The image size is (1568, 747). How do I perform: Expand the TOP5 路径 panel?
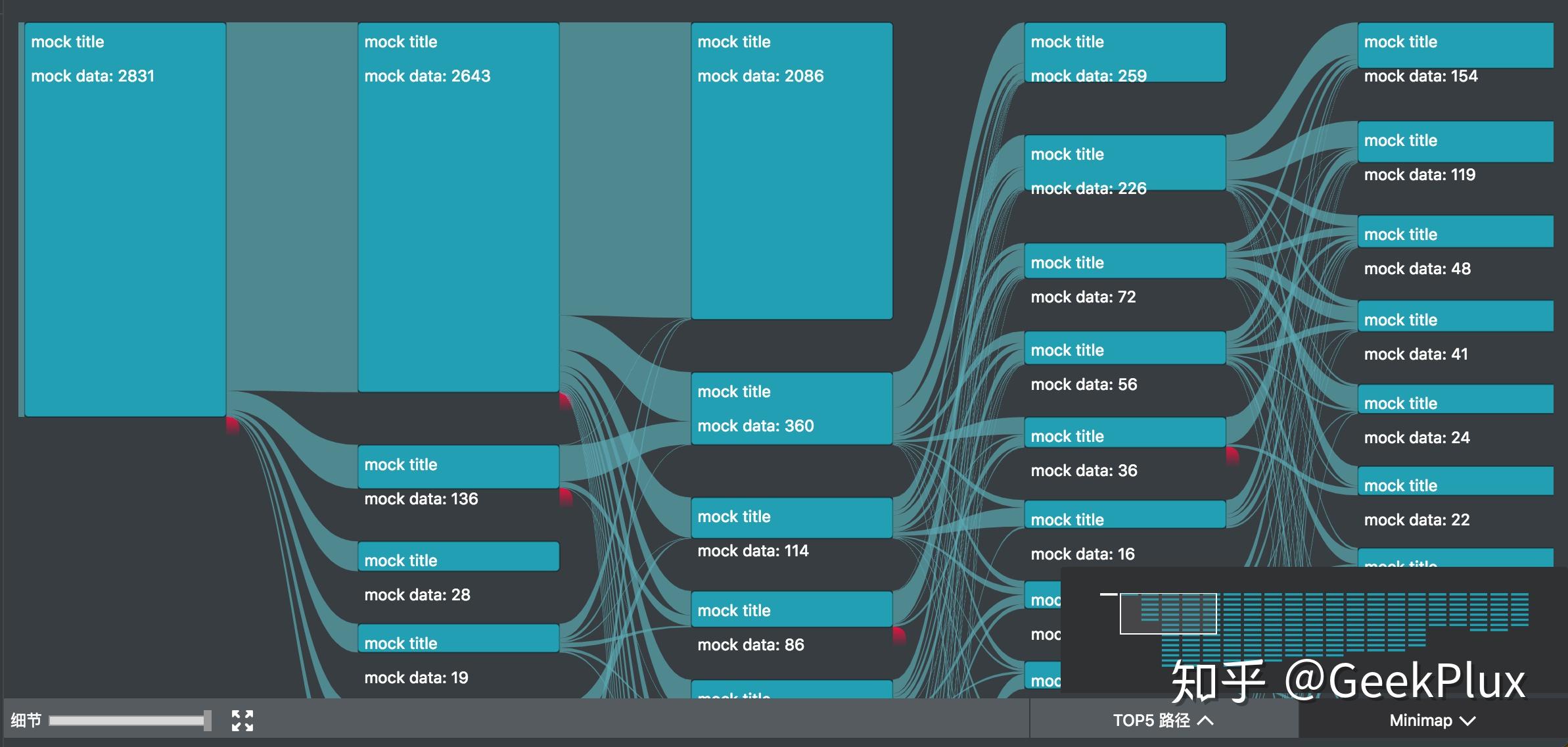click(x=1163, y=721)
